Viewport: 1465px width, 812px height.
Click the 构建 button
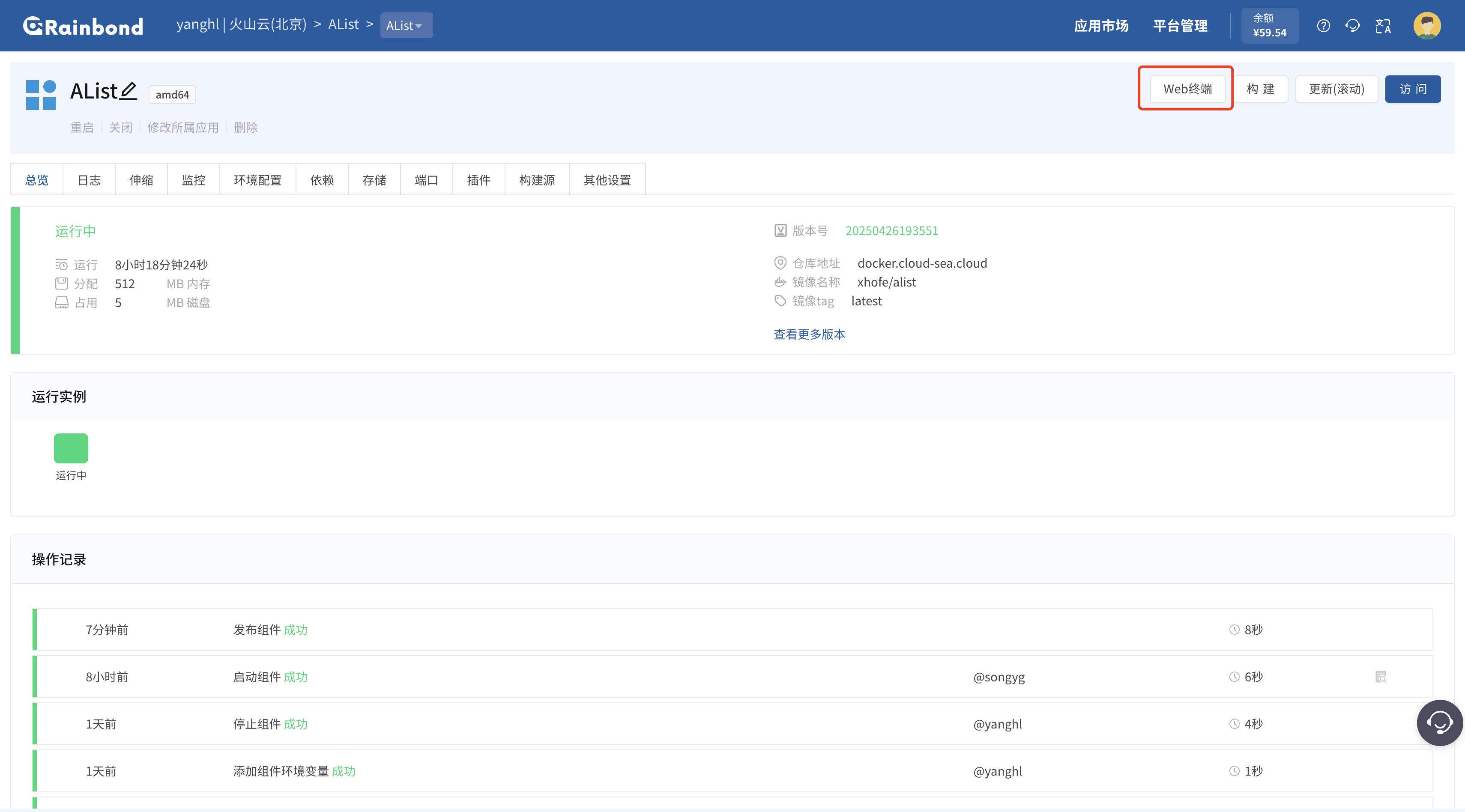[x=1260, y=89]
